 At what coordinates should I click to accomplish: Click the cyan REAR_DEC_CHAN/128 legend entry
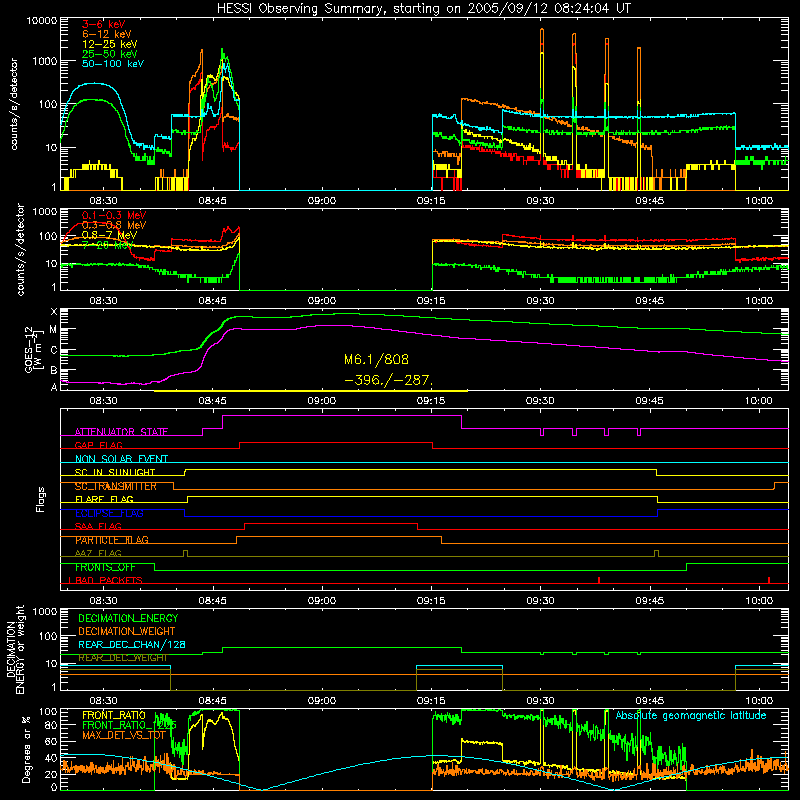click(132, 644)
